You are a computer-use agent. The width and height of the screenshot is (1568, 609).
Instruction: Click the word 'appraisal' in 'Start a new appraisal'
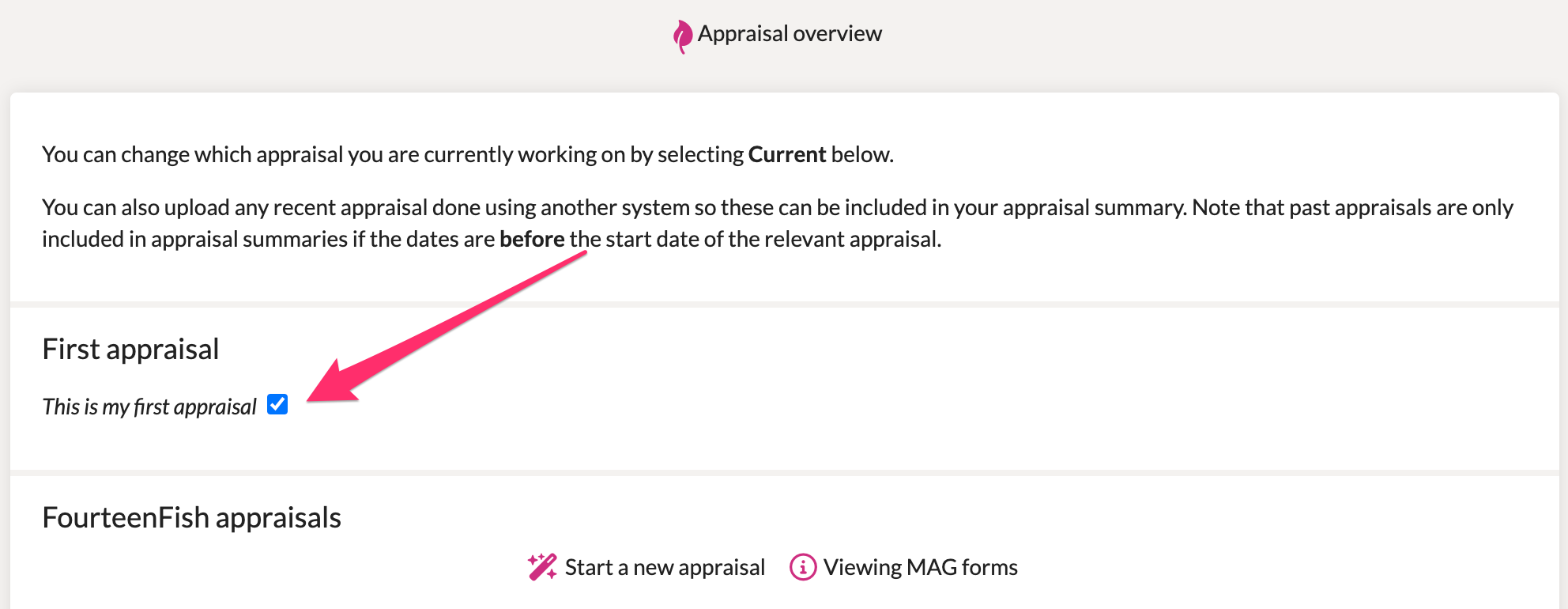pyautogui.click(x=722, y=568)
